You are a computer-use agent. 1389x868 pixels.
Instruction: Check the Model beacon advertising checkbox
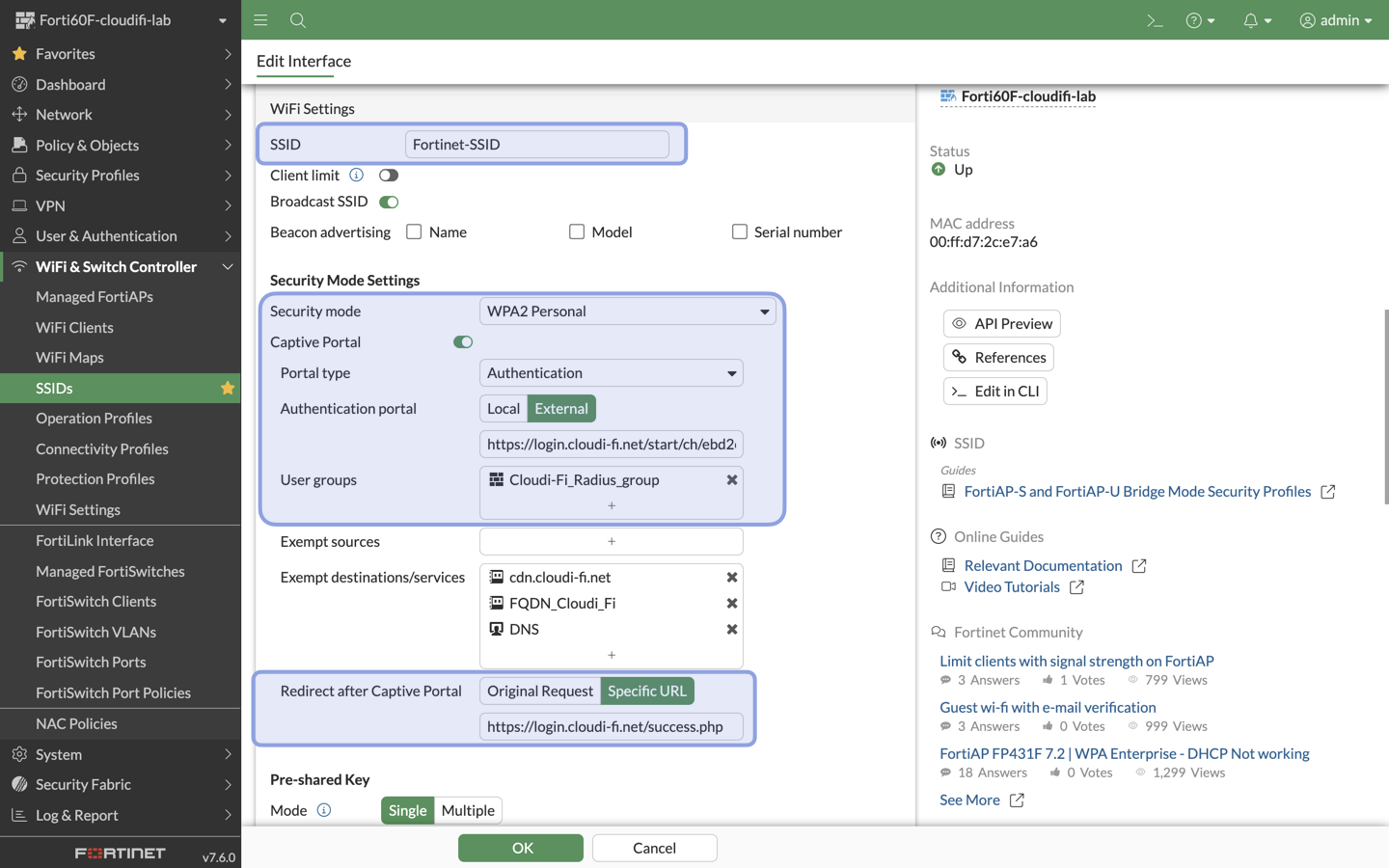click(576, 231)
